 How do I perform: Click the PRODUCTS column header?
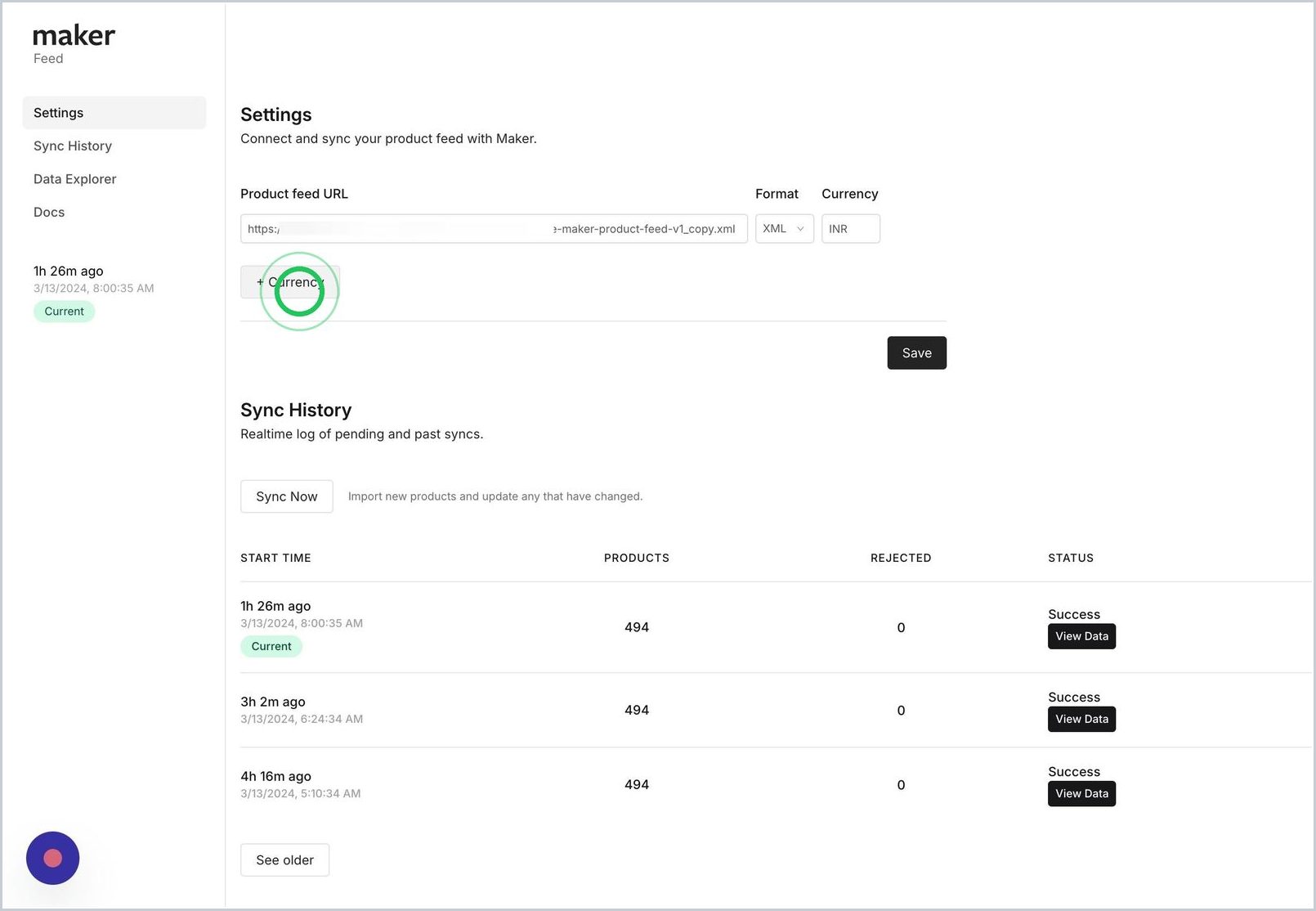coord(636,558)
